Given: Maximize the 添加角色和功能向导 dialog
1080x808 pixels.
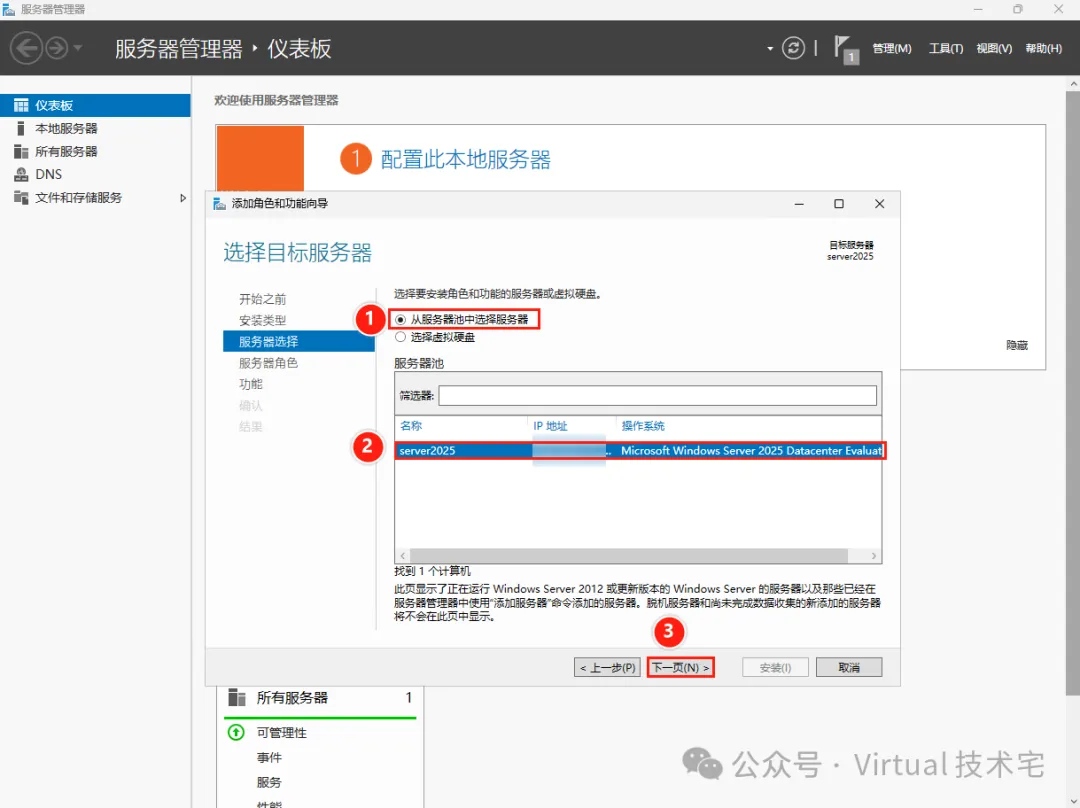Looking at the screenshot, I should point(839,204).
